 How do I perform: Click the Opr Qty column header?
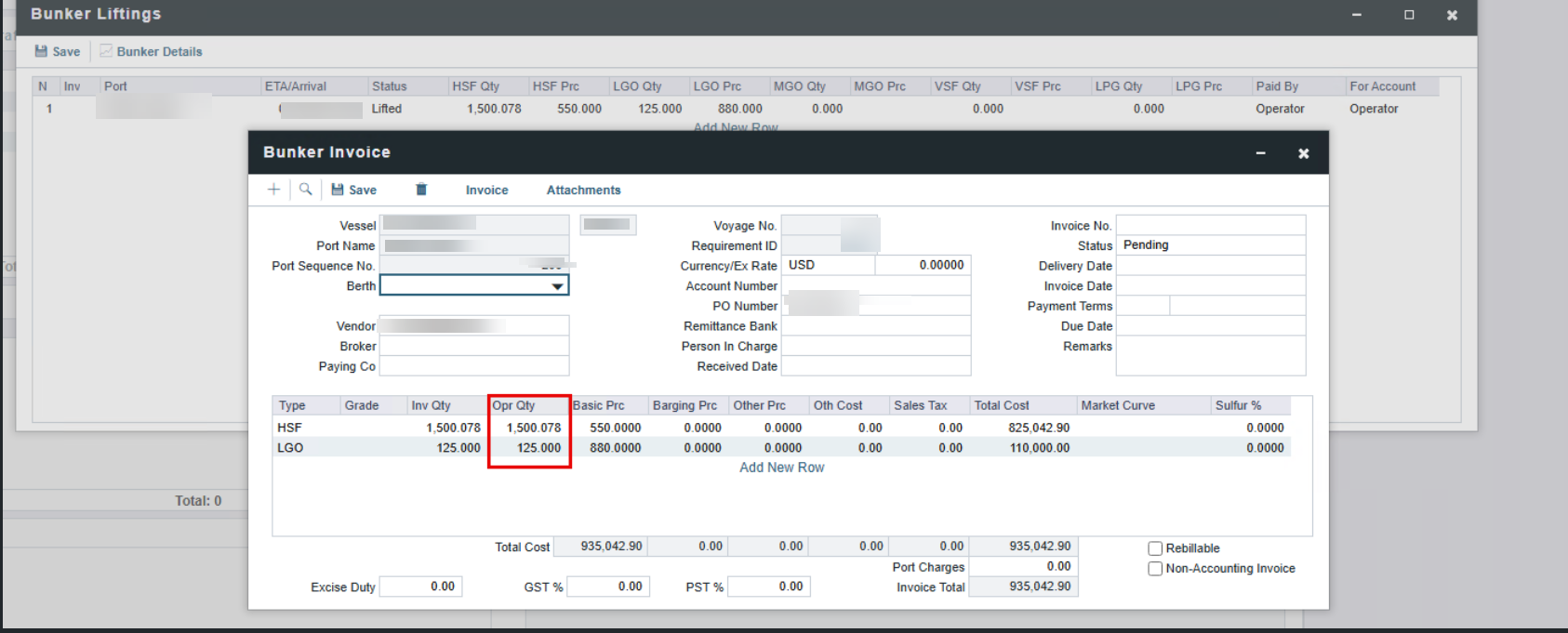coord(527,405)
